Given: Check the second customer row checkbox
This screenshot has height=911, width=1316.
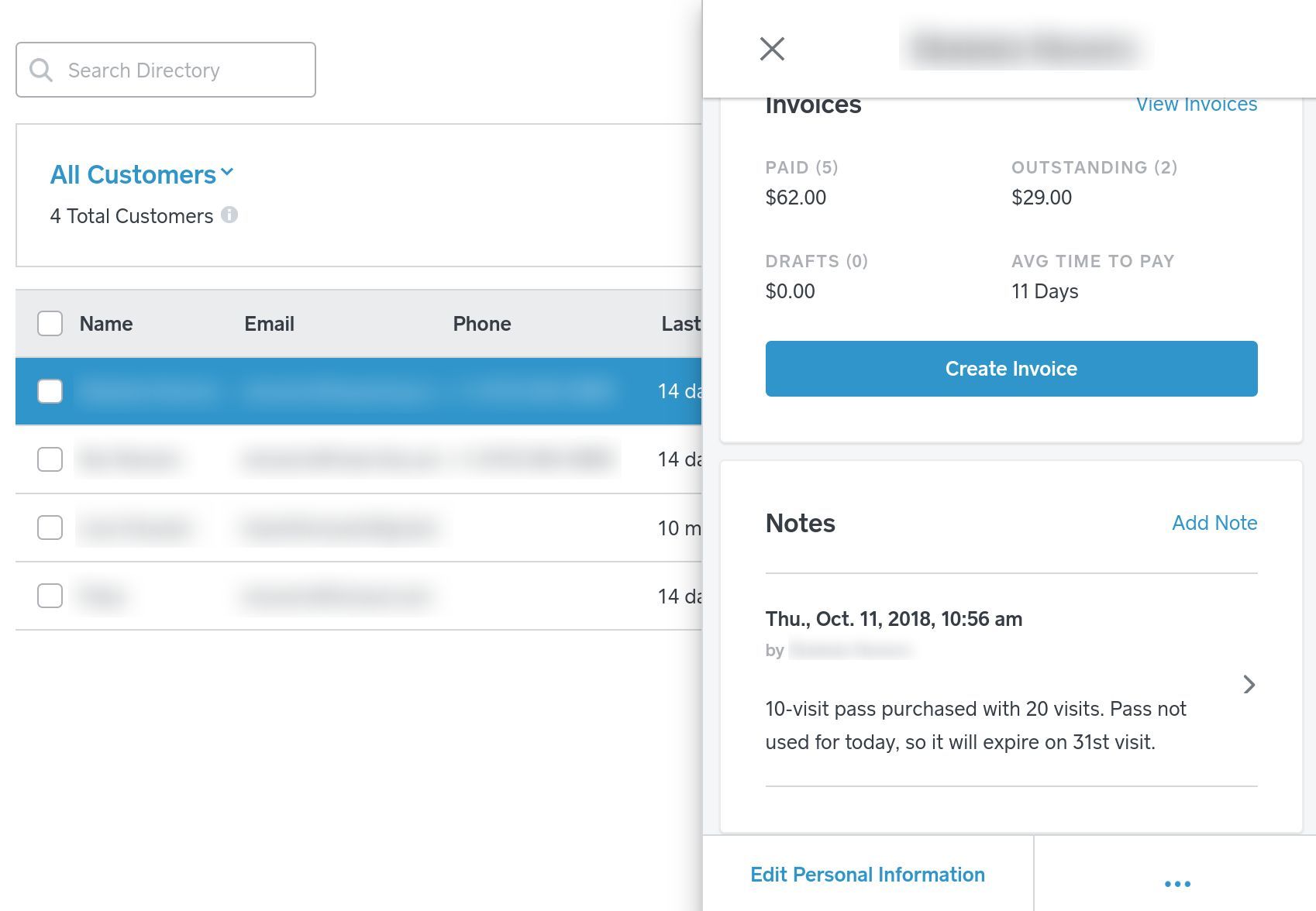Looking at the screenshot, I should [50, 459].
